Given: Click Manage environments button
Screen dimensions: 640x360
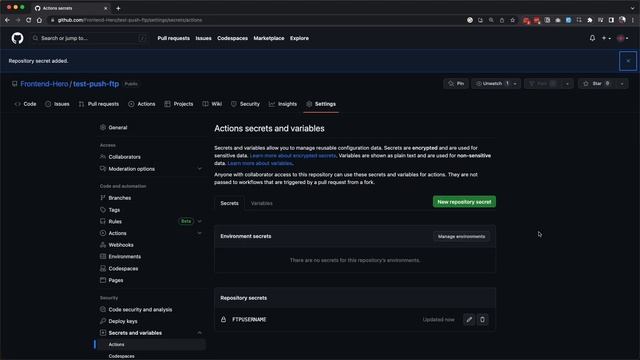Looking at the screenshot, I should pyautogui.click(x=461, y=236).
